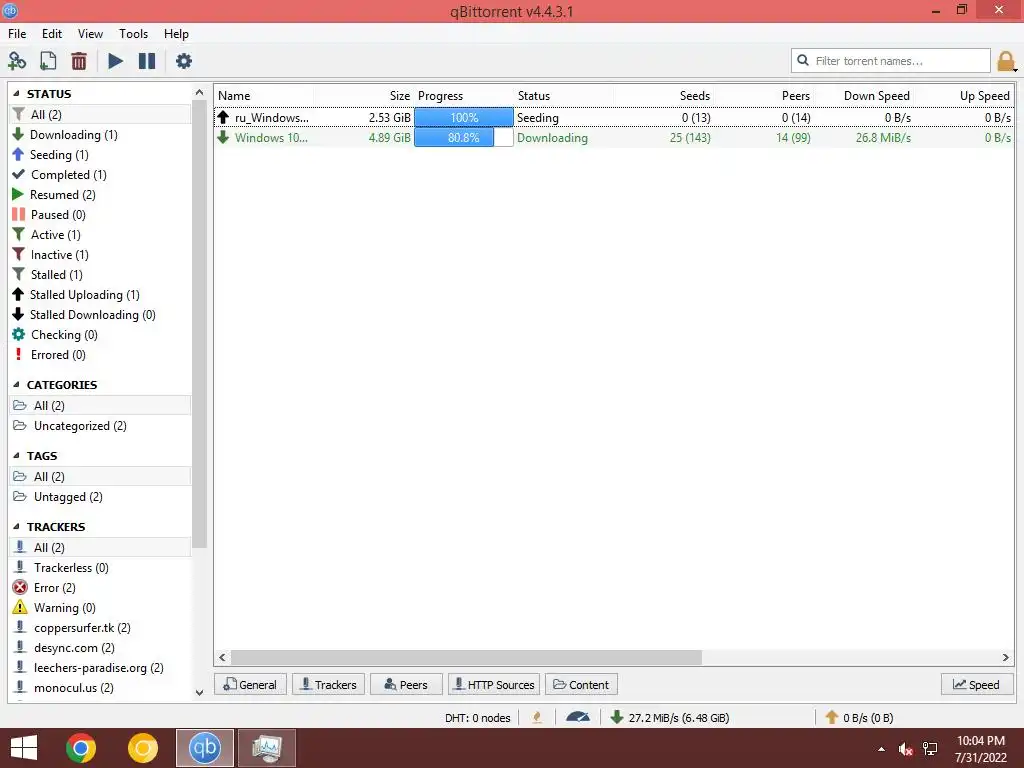Viewport: 1024px width, 768px height.
Task: Collapse the CATEGORIES section triangle
Action: tap(16, 384)
